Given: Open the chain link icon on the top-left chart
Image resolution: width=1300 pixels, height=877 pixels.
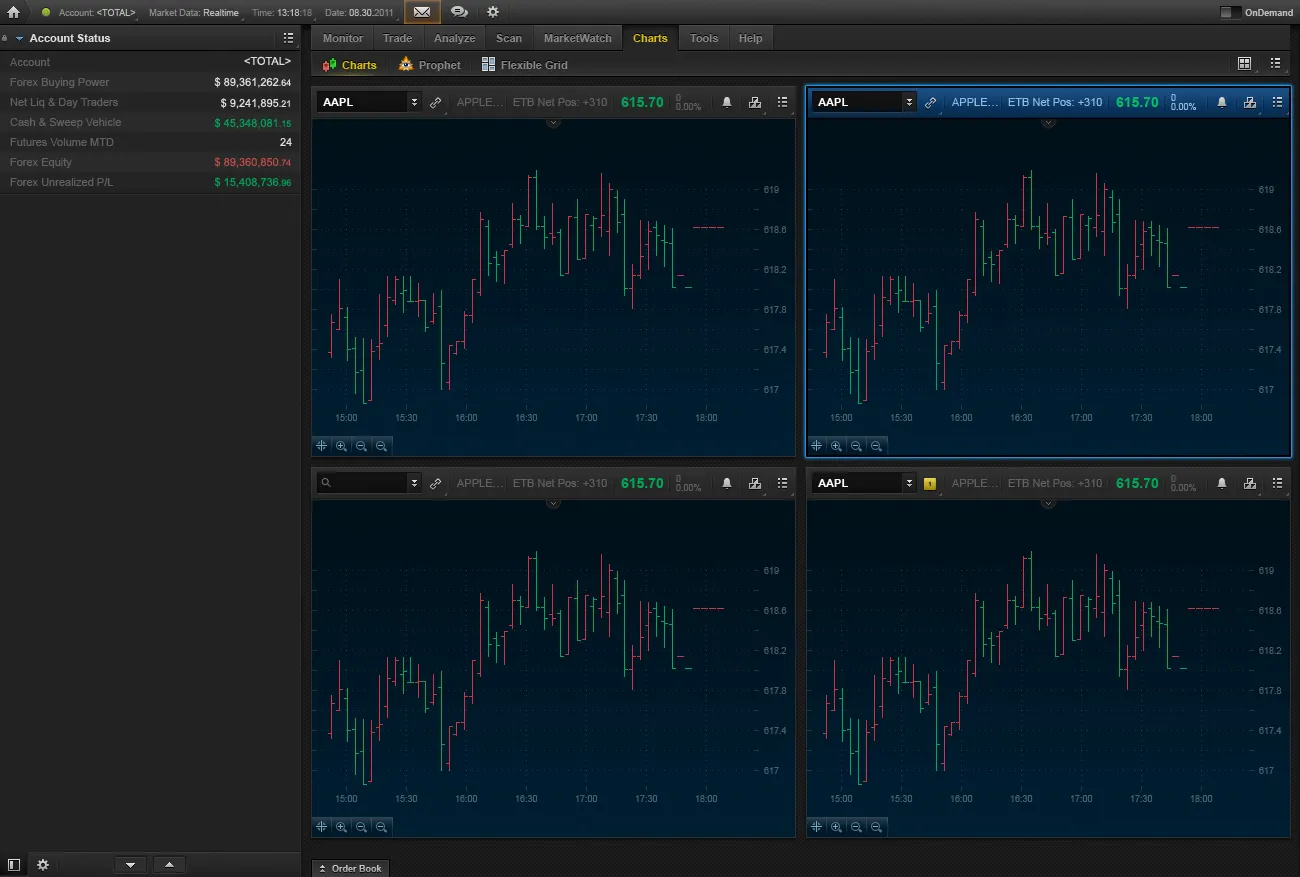Looking at the screenshot, I should pyautogui.click(x=435, y=102).
